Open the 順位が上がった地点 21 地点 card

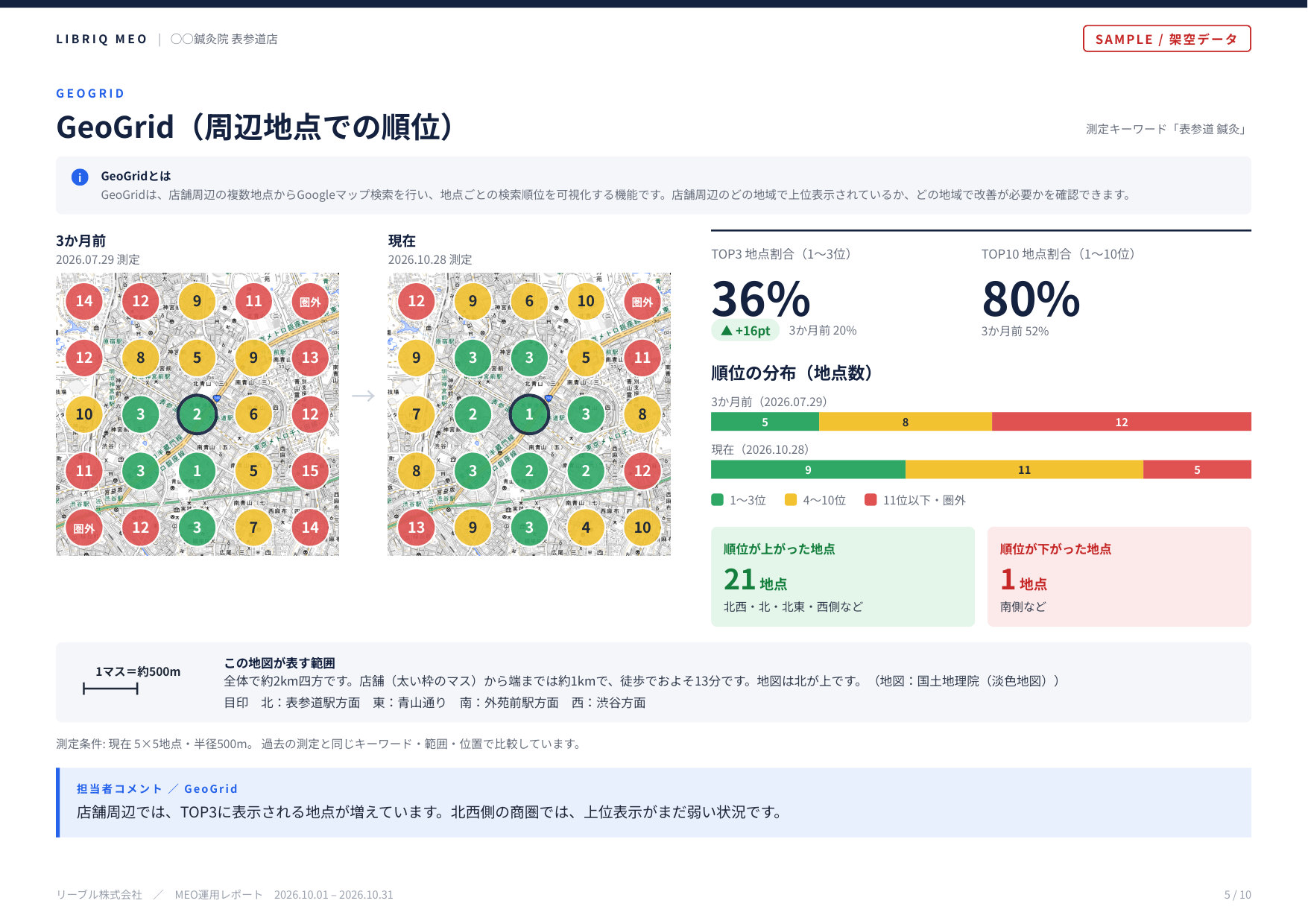click(x=843, y=577)
